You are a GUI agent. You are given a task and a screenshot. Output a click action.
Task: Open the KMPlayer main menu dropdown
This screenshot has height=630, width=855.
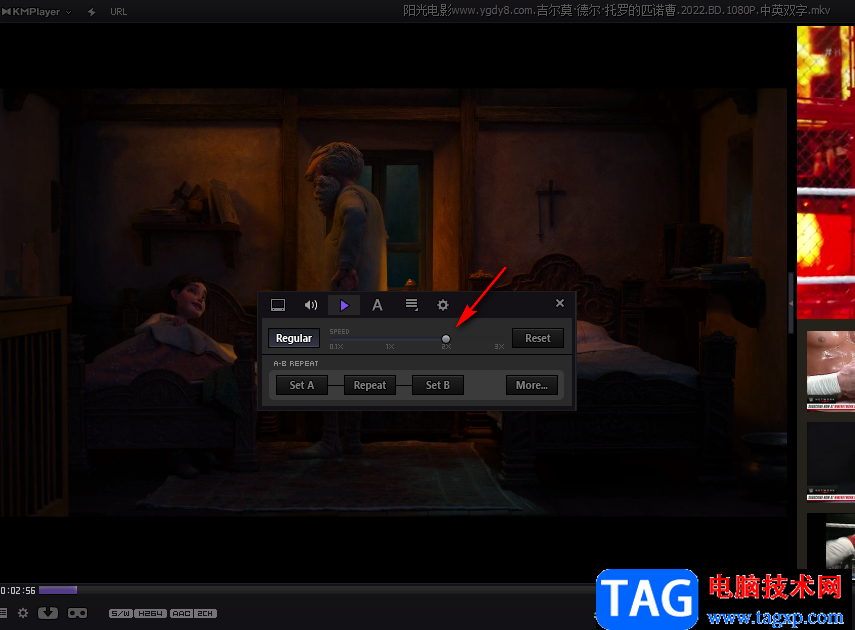point(37,11)
